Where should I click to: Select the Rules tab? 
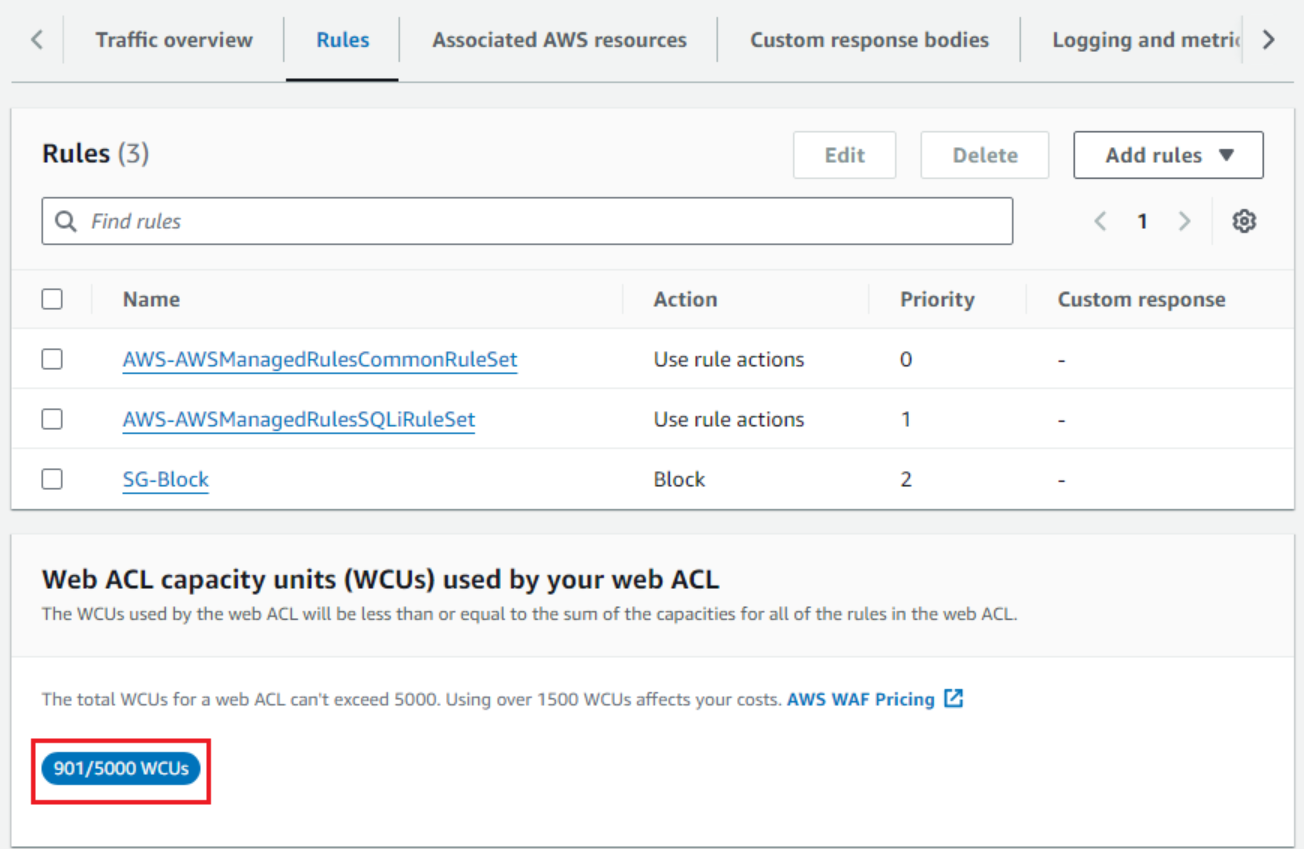coord(342,40)
